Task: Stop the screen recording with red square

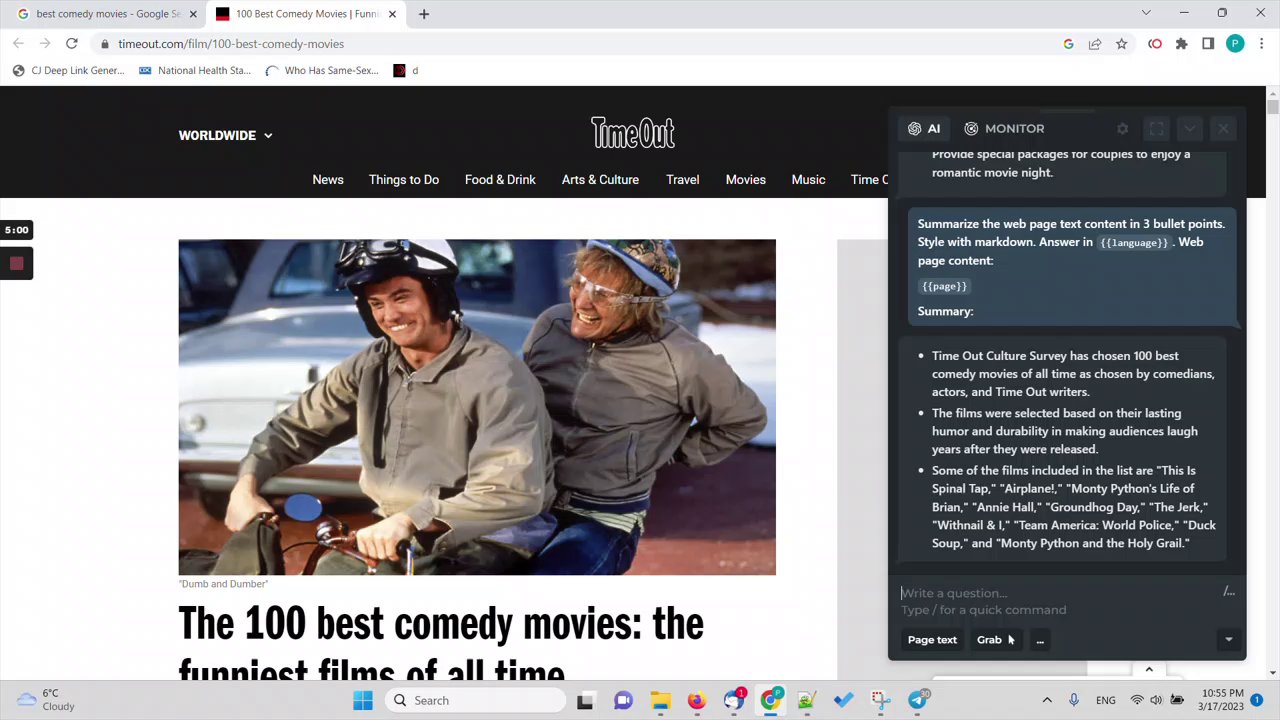Action: pyautogui.click(x=16, y=263)
